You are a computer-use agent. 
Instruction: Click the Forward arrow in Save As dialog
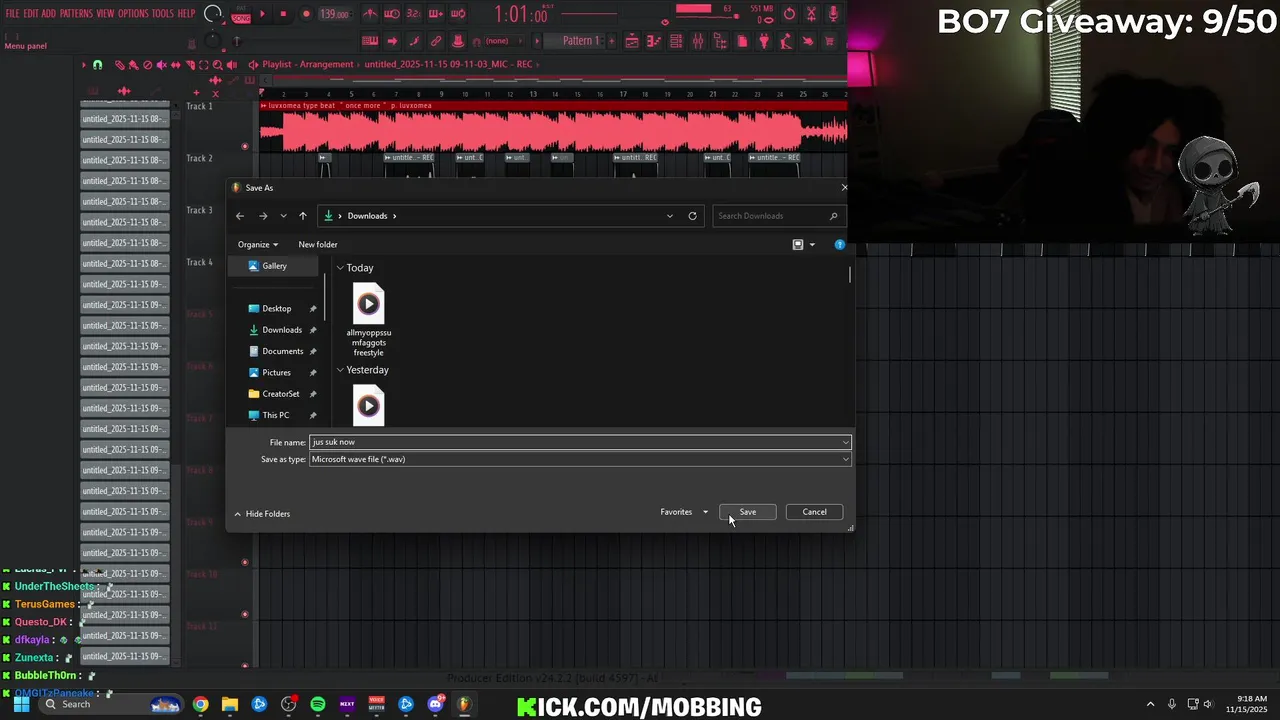pyautogui.click(x=263, y=216)
